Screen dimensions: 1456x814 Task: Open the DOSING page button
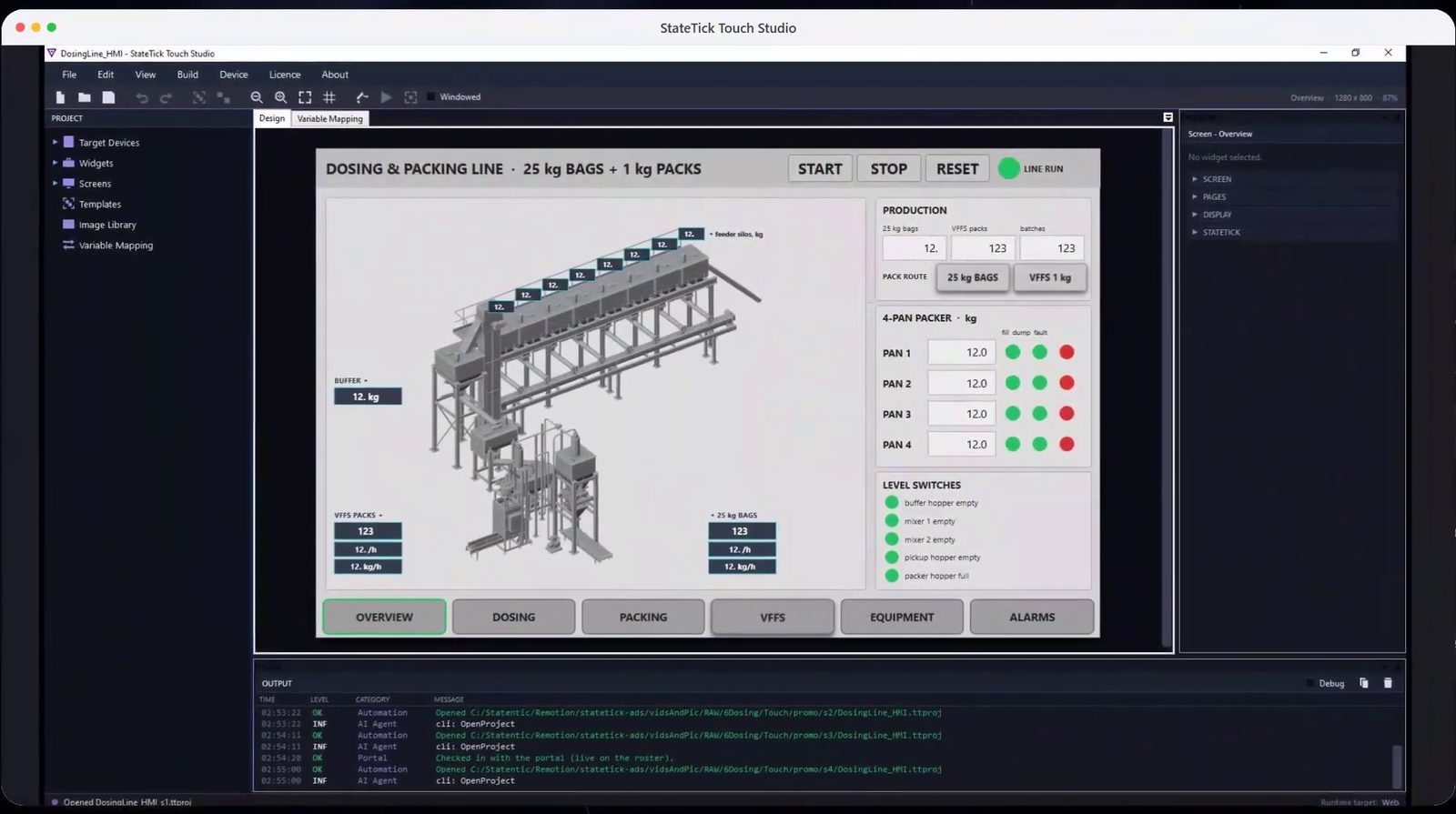514,617
